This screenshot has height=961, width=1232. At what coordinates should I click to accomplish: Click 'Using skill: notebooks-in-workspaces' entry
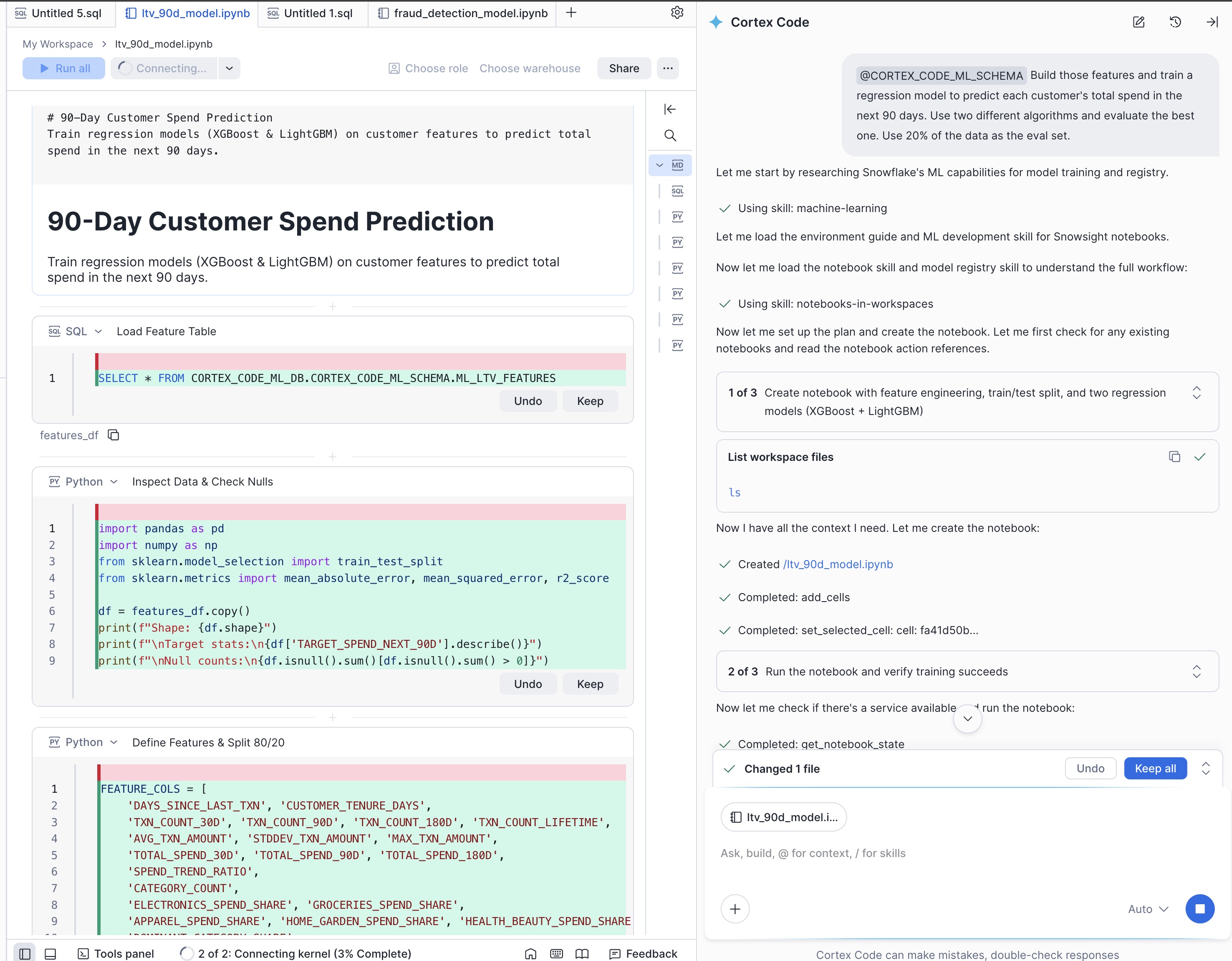(x=836, y=303)
